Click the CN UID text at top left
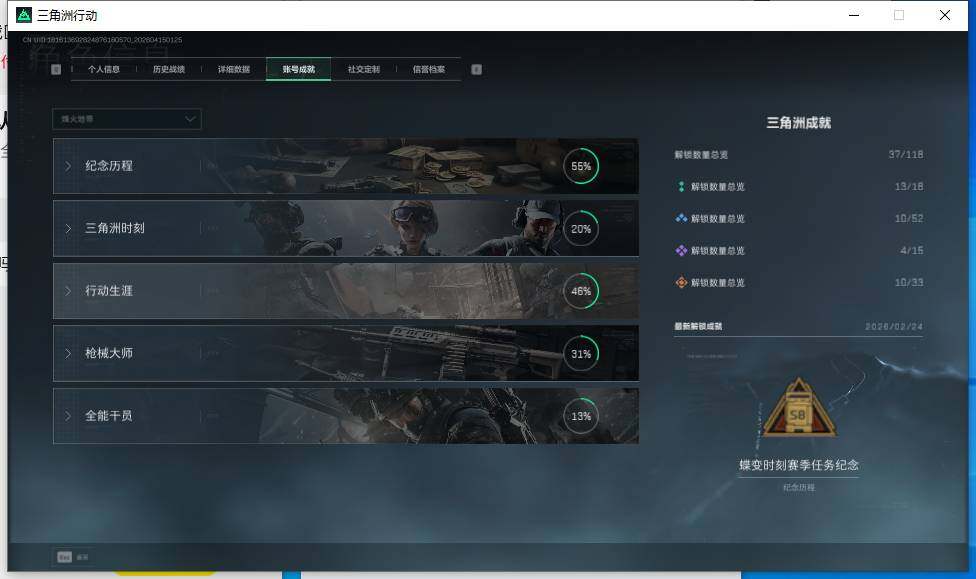The width and height of the screenshot is (976, 579). (x=103, y=40)
